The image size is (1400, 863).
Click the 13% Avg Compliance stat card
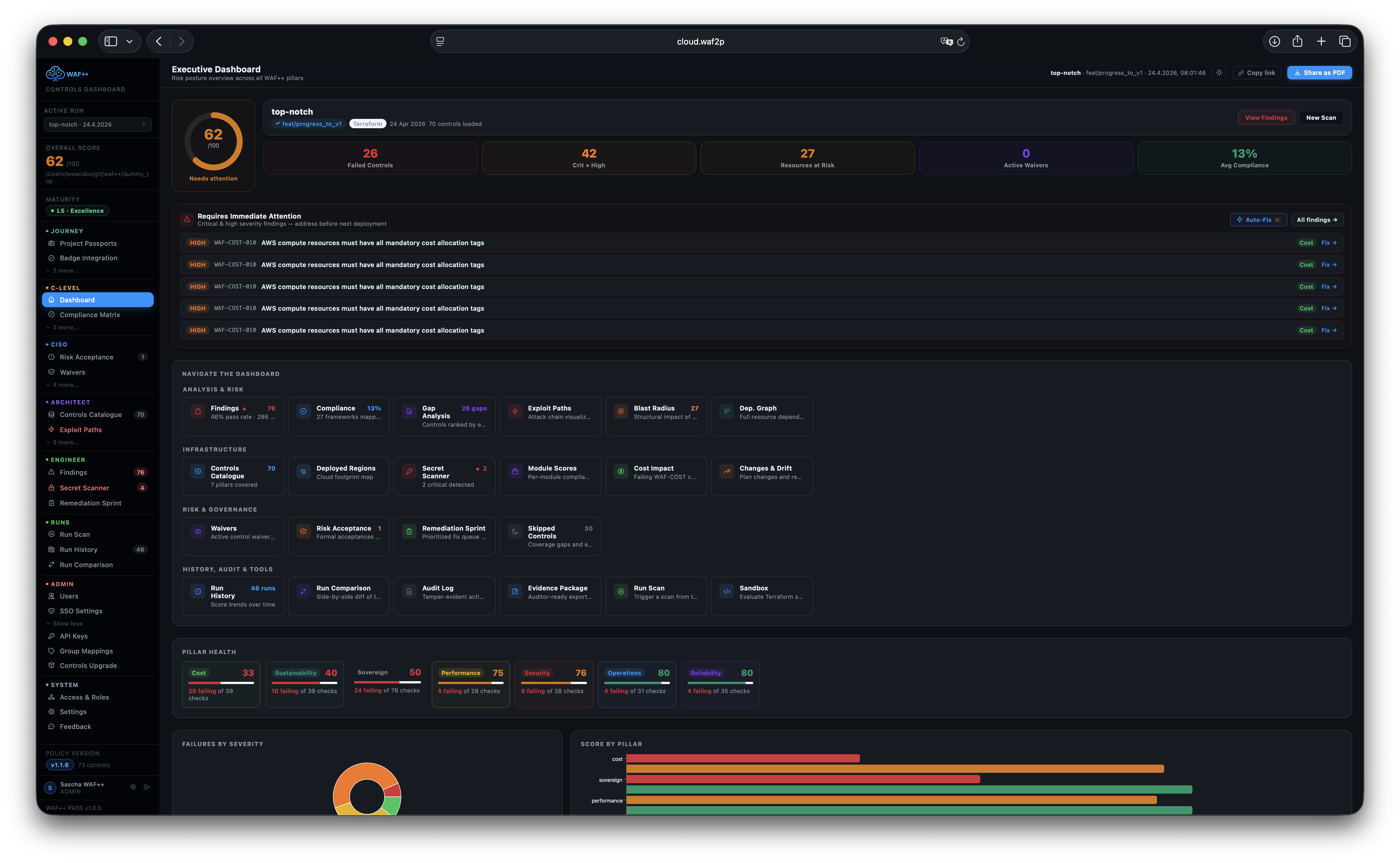[1244, 158]
